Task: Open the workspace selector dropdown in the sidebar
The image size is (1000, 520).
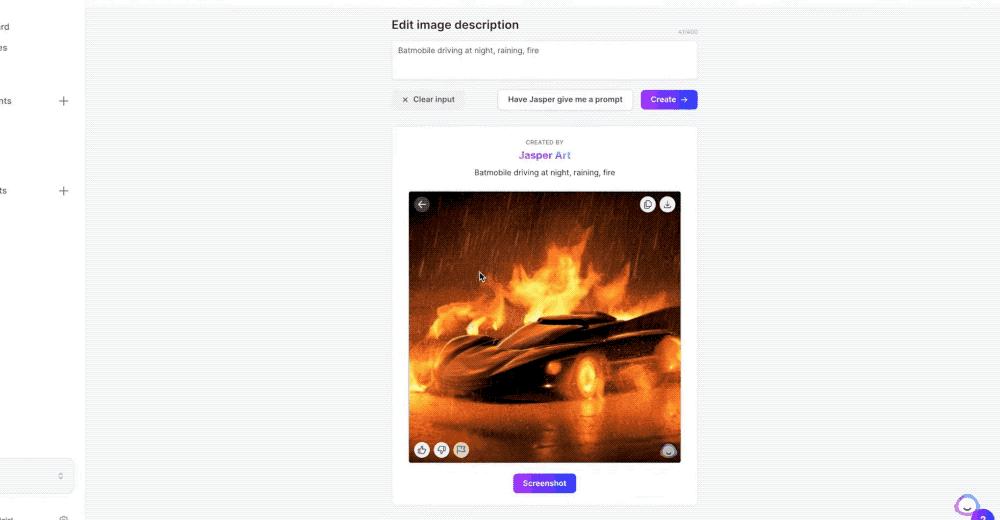Action: point(36,476)
